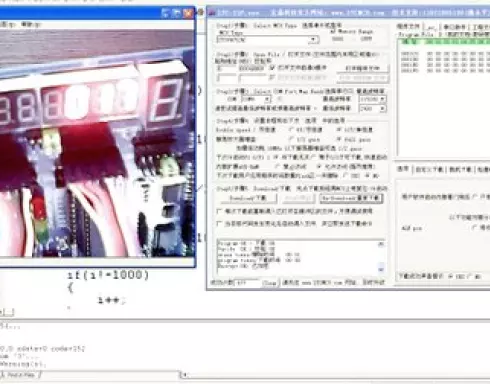Switch to the 串口助手 serial assistant tab
The height and width of the screenshot is (384, 490).
coord(454,27)
